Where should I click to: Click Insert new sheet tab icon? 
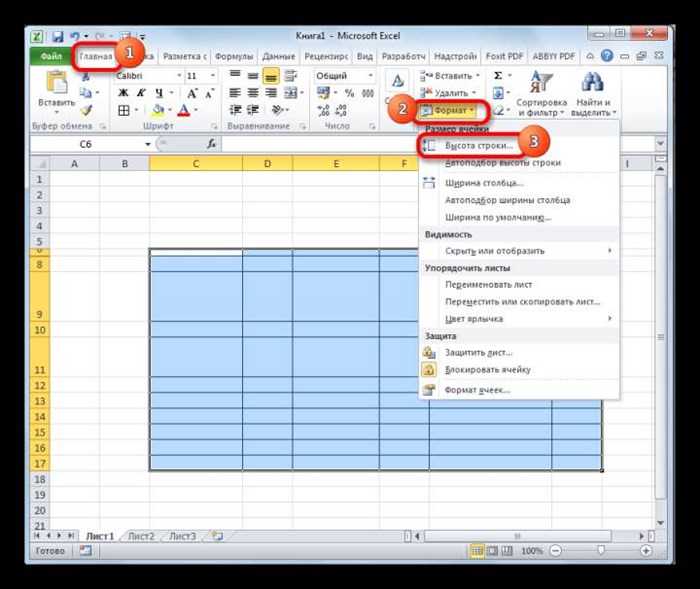217,536
